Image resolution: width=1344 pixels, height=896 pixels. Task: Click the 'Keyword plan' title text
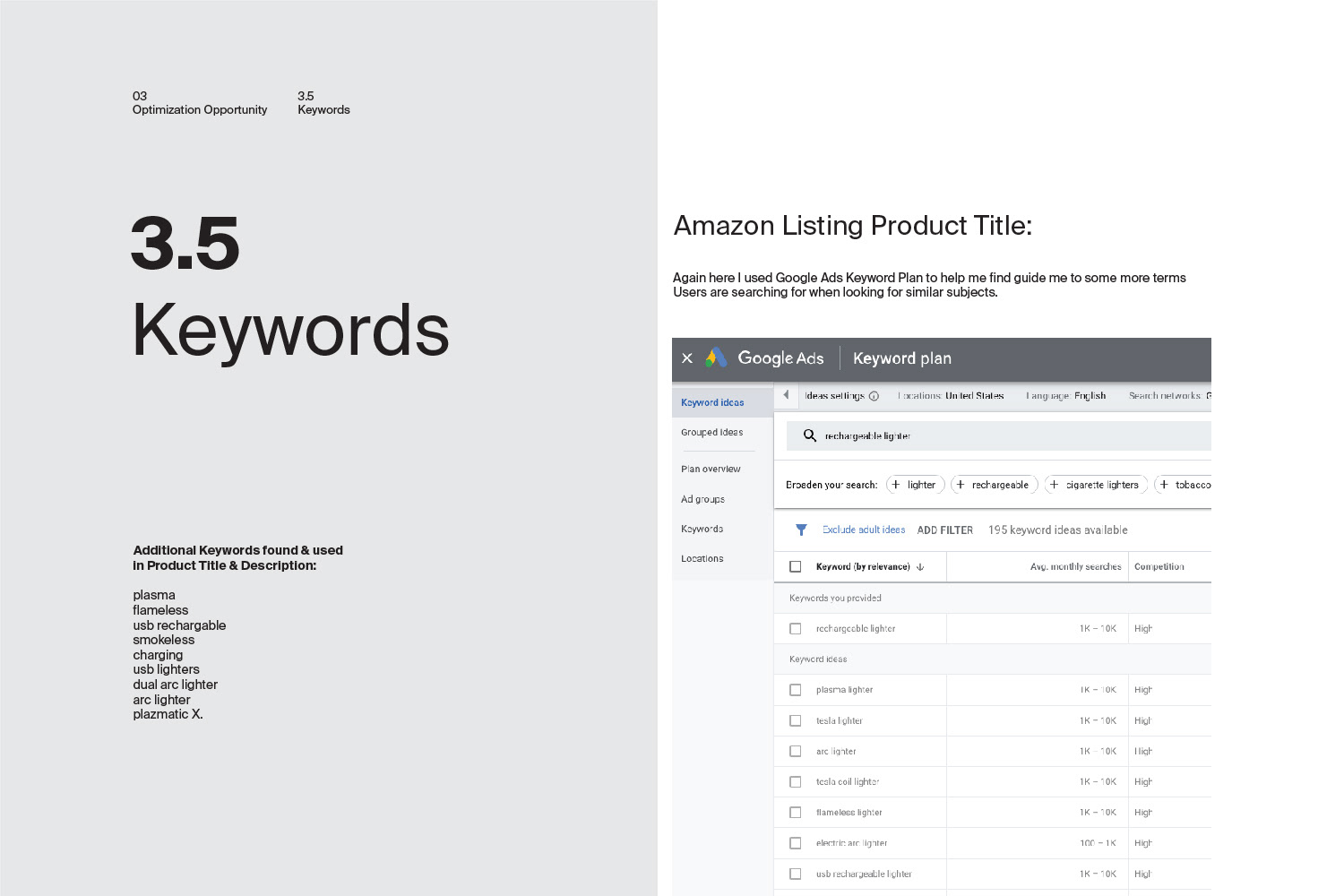click(x=902, y=358)
